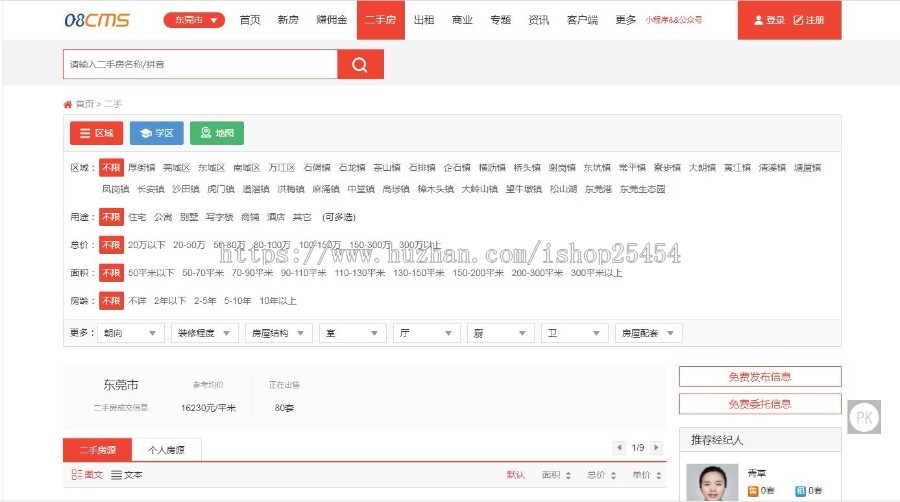This screenshot has width=900, height=502.
Task: Click the 08CMS logo
Action: pyautogui.click(x=96, y=20)
